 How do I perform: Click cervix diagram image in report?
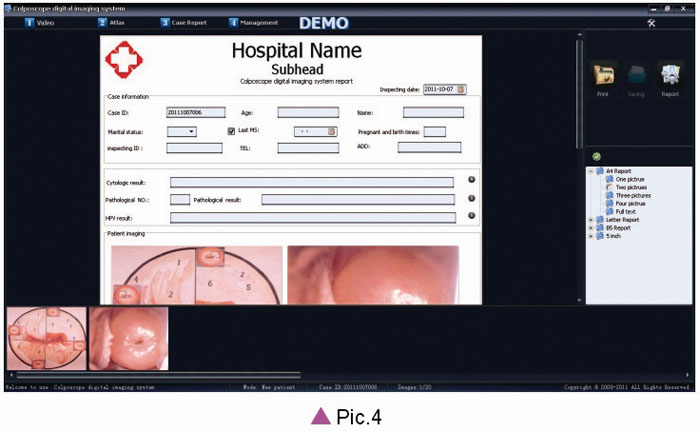[x=196, y=275]
